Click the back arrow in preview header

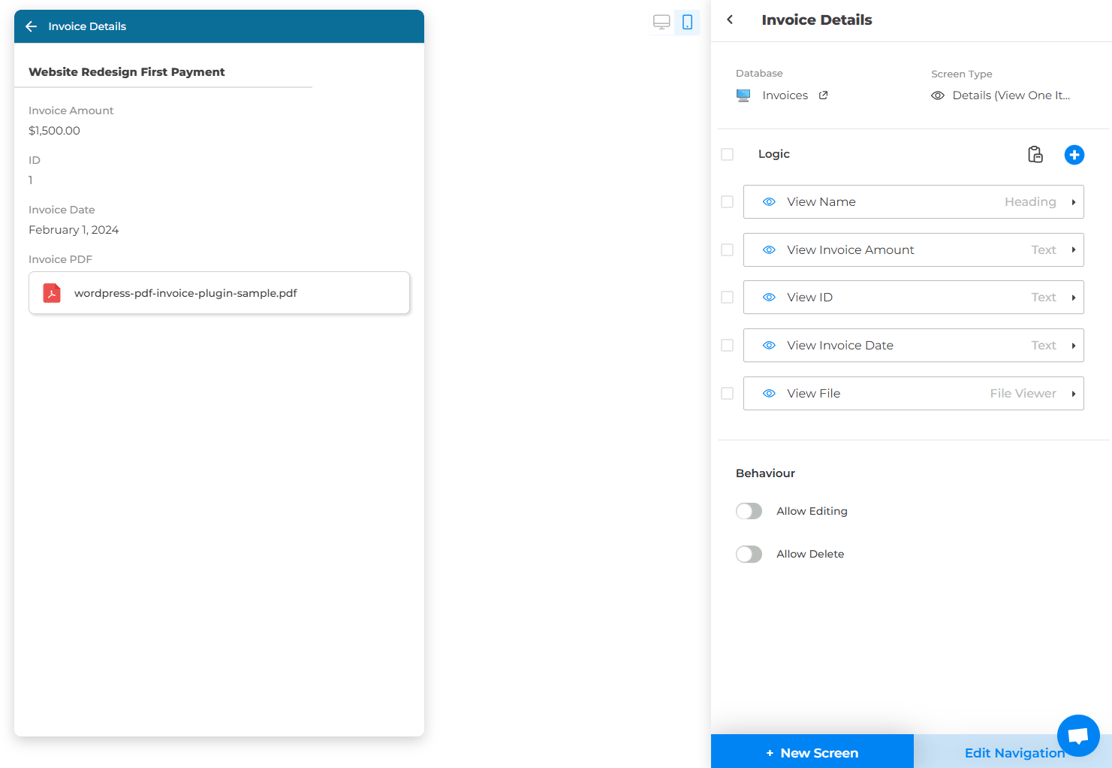(x=31, y=27)
